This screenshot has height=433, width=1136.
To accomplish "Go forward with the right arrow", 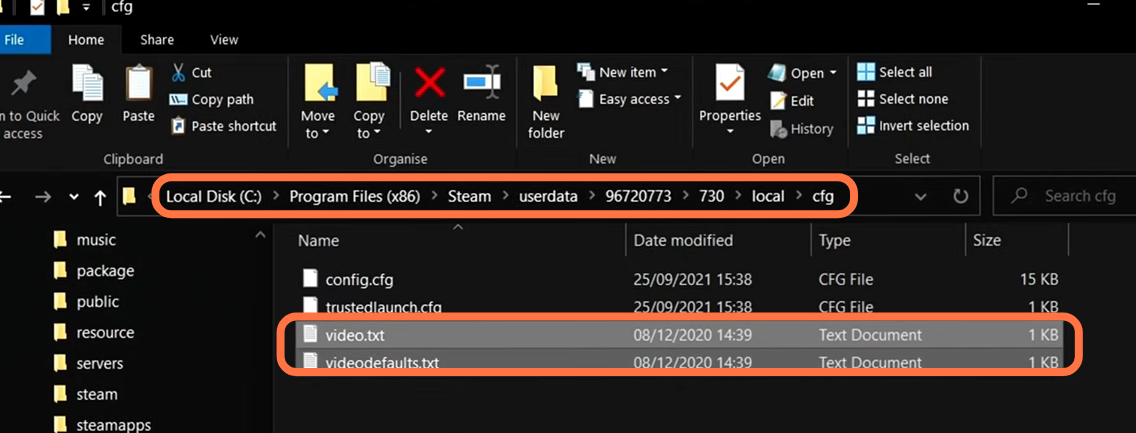I will click(43, 196).
